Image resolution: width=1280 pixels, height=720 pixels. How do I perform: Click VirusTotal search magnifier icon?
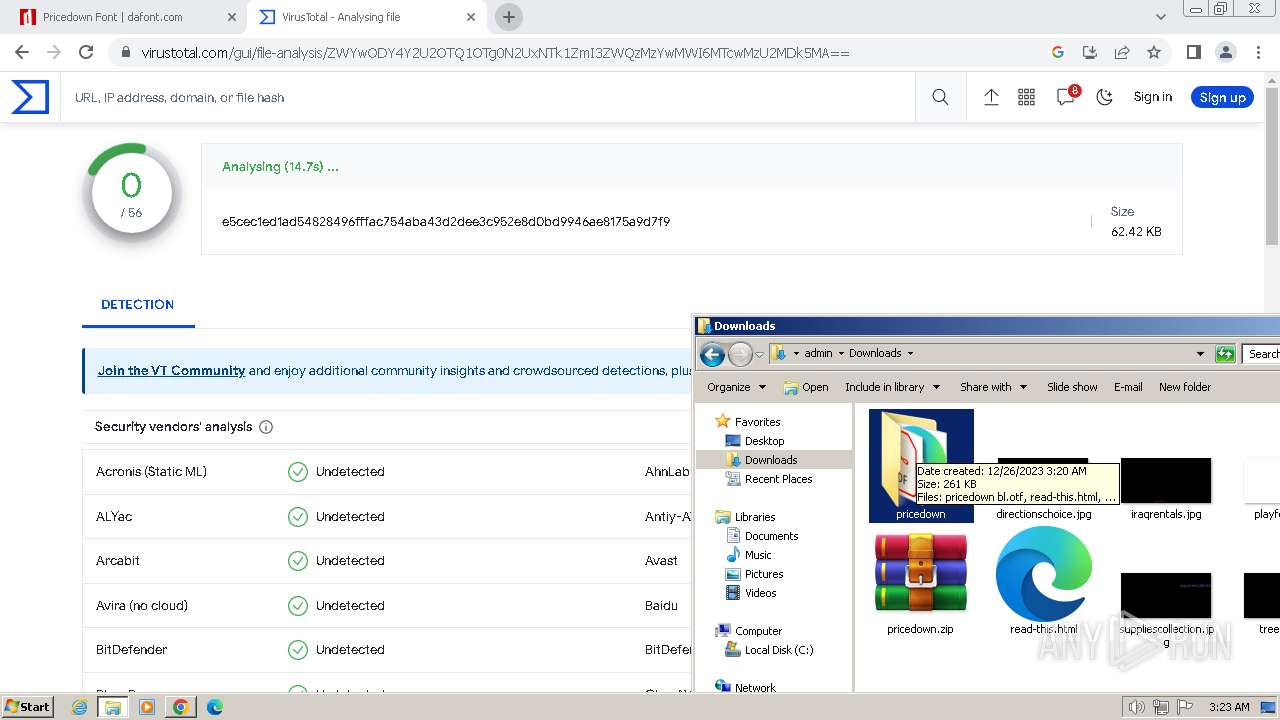coord(940,97)
